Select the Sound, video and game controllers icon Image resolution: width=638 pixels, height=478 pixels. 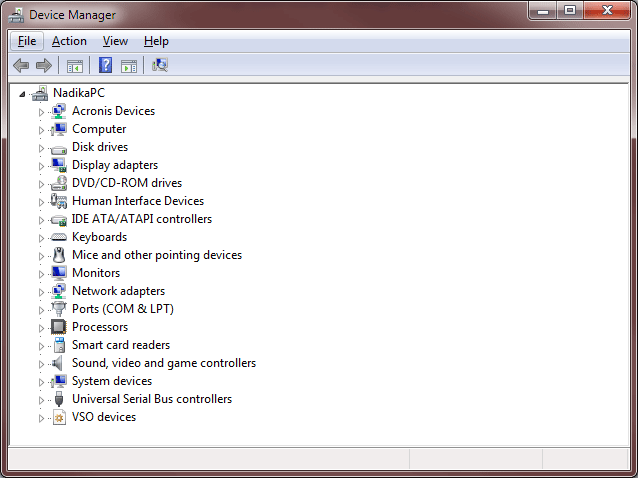[x=58, y=363]
